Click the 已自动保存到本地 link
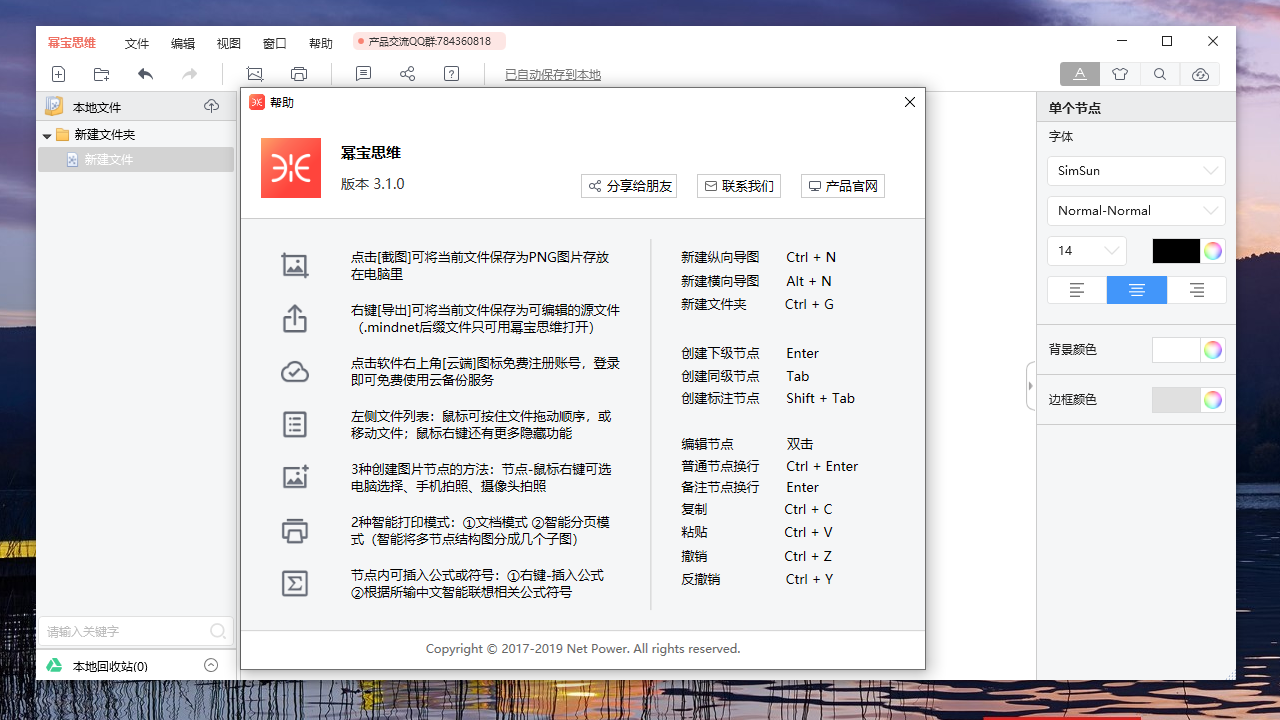The width and height of the screenshot is (1280, 720). coord(553,75)
